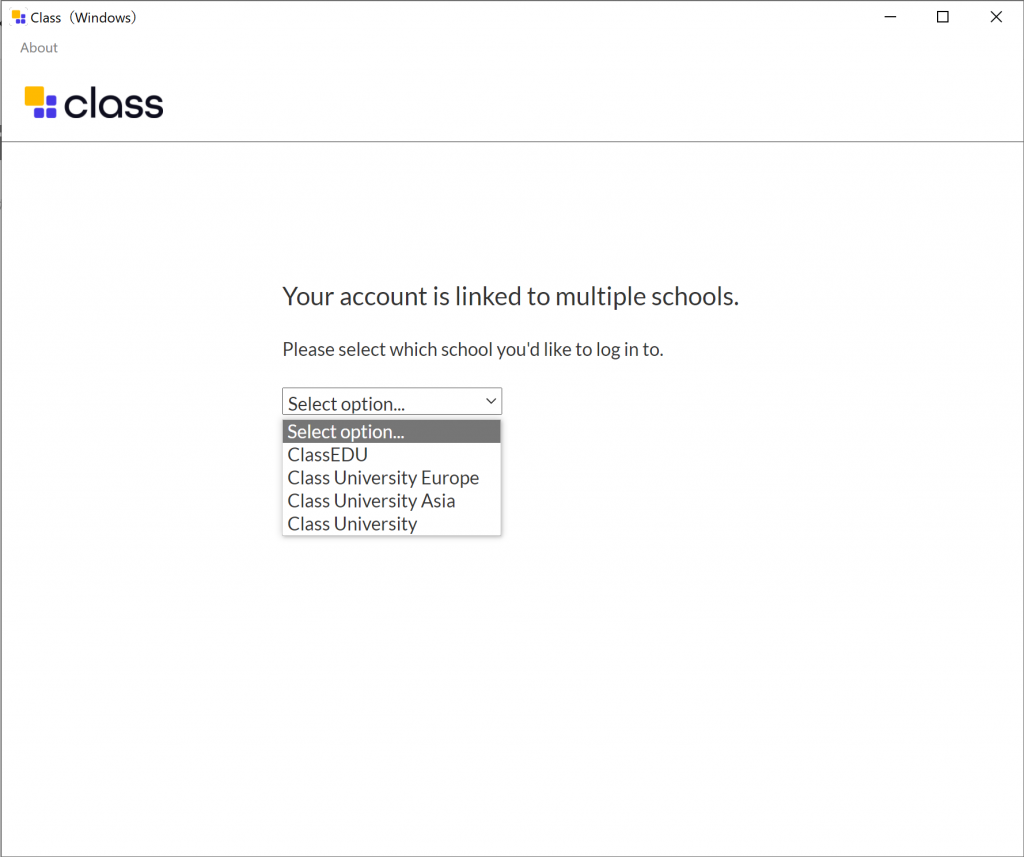Pick Class University Asia option
This screenshot has height=857, width=1024.
point(392,501)
